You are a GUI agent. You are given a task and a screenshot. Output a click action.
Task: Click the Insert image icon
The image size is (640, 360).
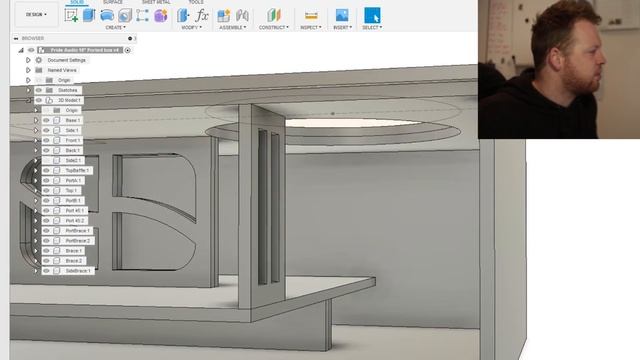pos(342,16)
